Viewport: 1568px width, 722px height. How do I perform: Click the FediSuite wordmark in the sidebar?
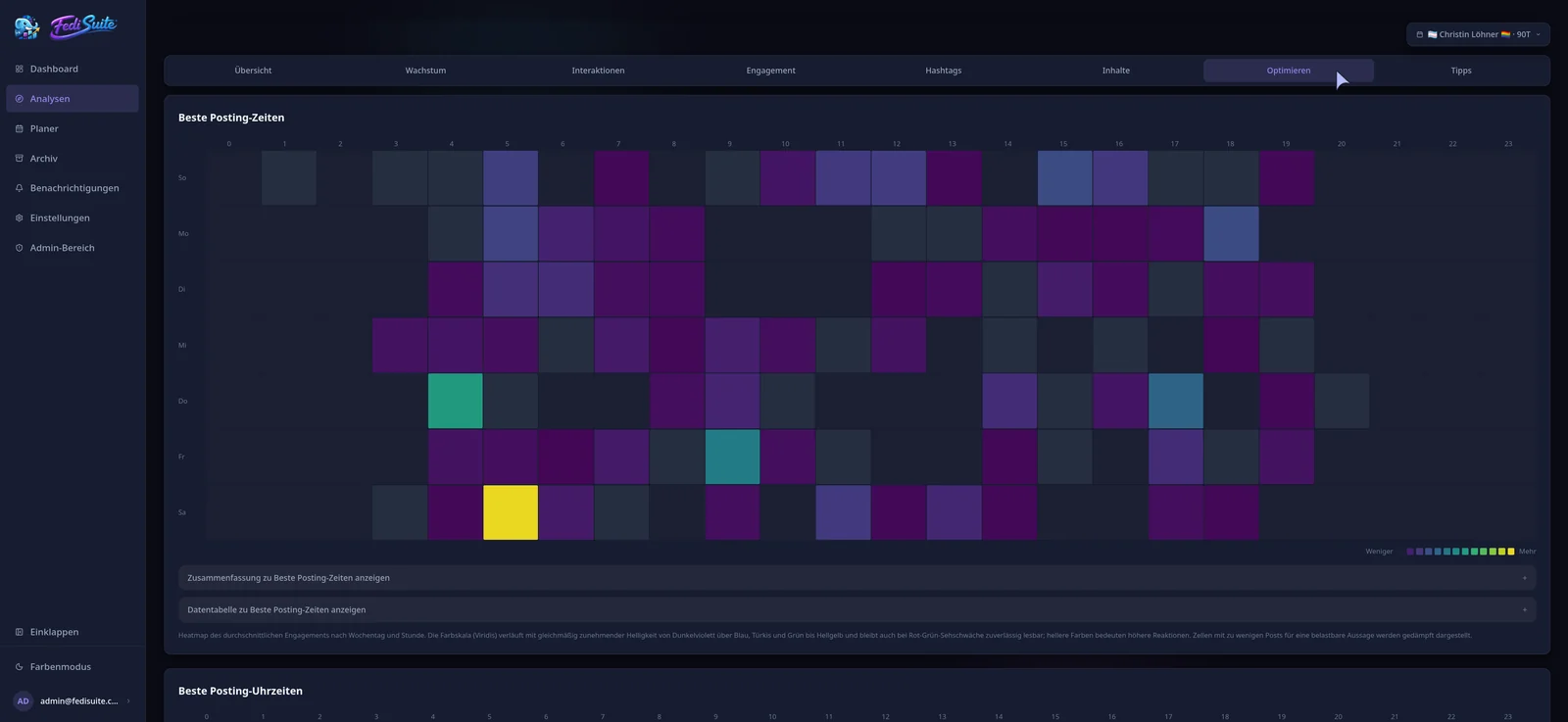click(84, 25)
